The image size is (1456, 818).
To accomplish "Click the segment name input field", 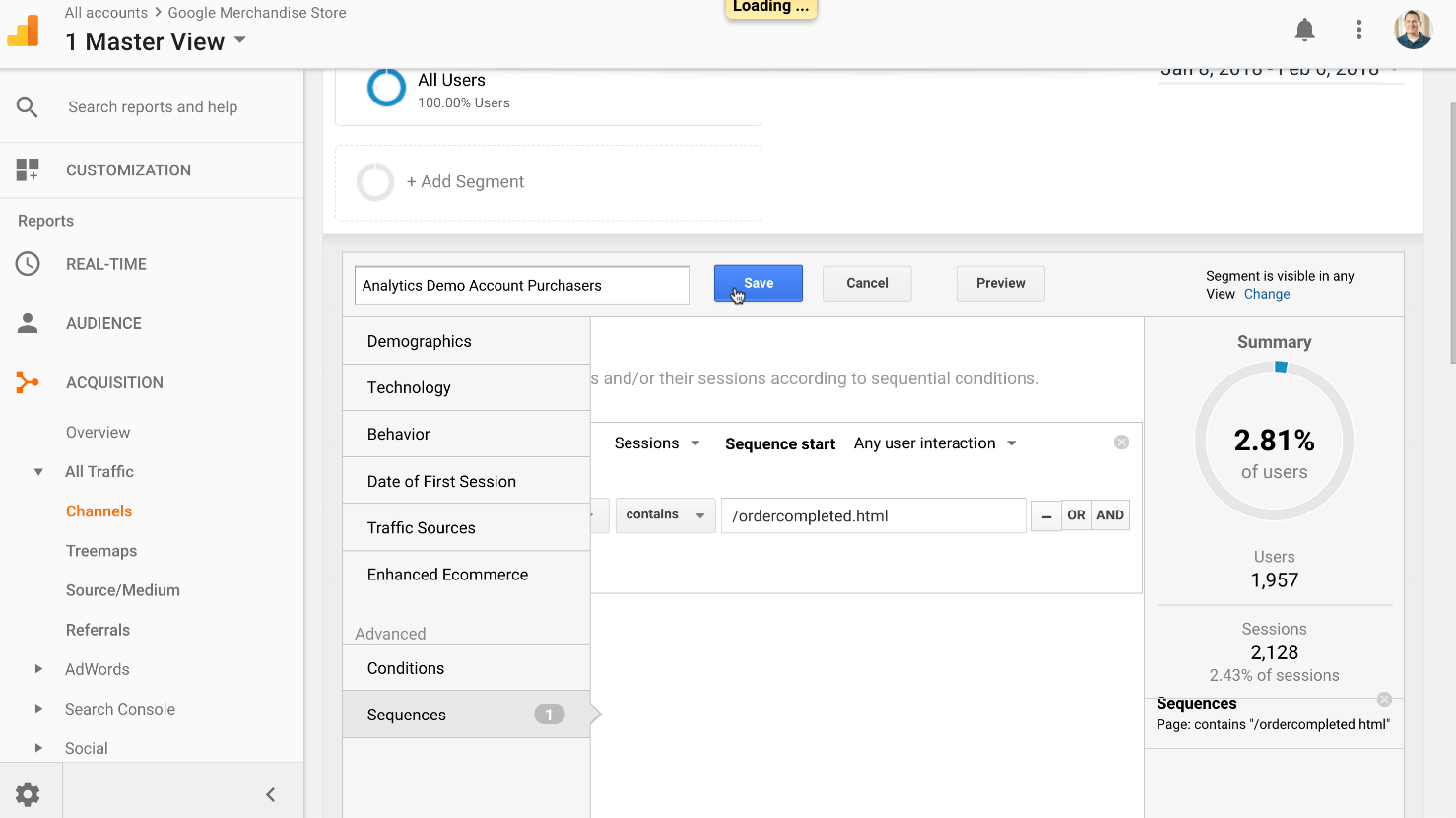I will [x=522, y=285].
